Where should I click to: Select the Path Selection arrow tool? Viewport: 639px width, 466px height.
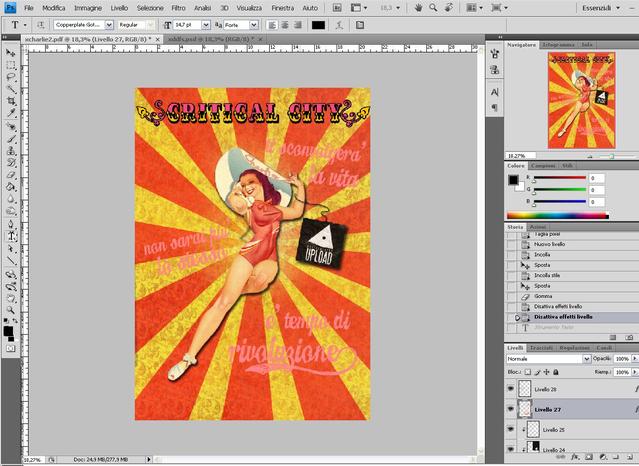coord(11,248)
